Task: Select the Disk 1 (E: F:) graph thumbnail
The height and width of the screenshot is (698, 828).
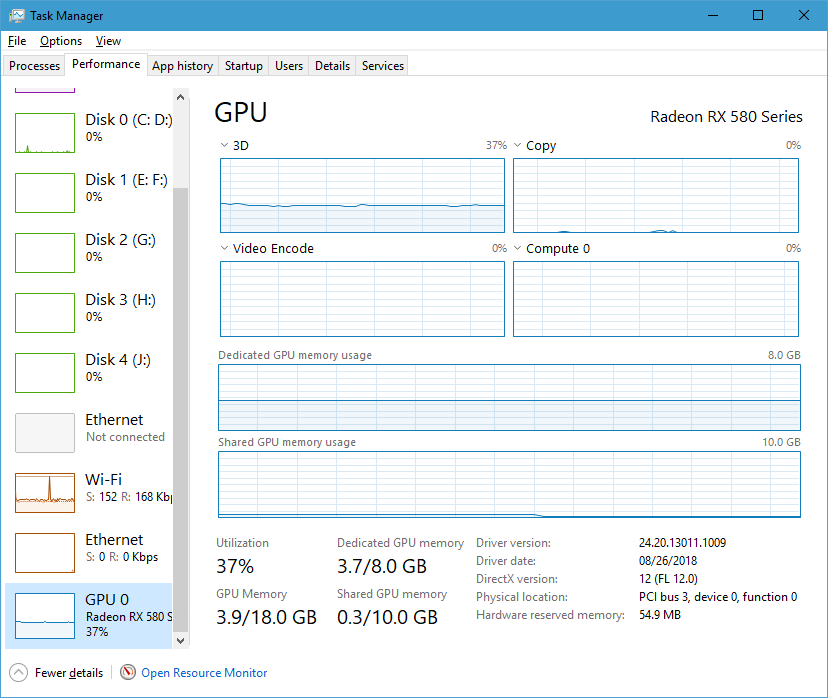Action: pyautogui.click(x=45, y=193)
